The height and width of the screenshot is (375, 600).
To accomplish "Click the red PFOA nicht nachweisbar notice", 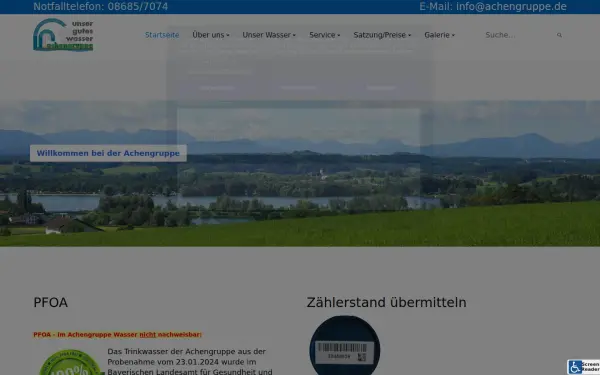I will 117,334.
